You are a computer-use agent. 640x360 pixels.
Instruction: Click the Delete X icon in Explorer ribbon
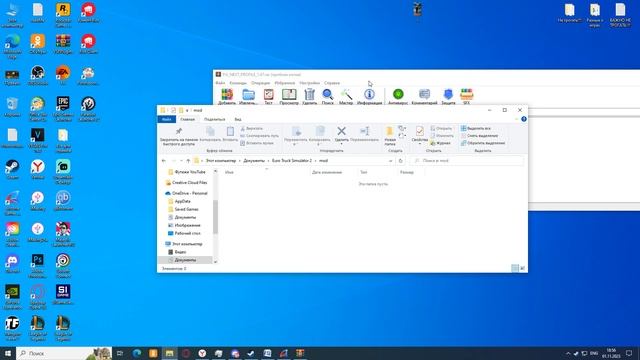tap(342, 131)
